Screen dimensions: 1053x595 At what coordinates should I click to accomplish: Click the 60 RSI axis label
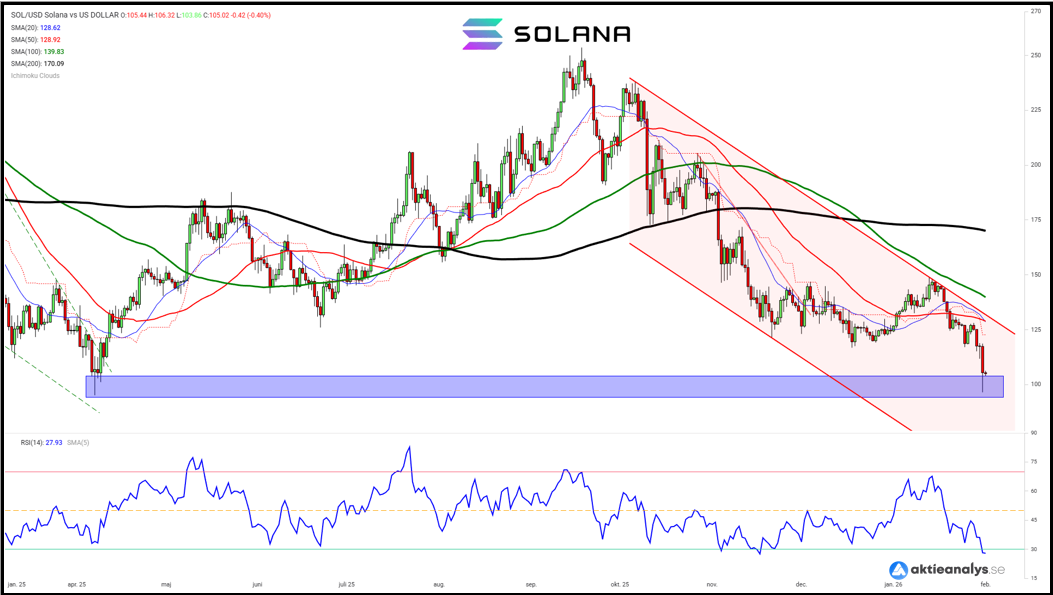[1035, 491]
